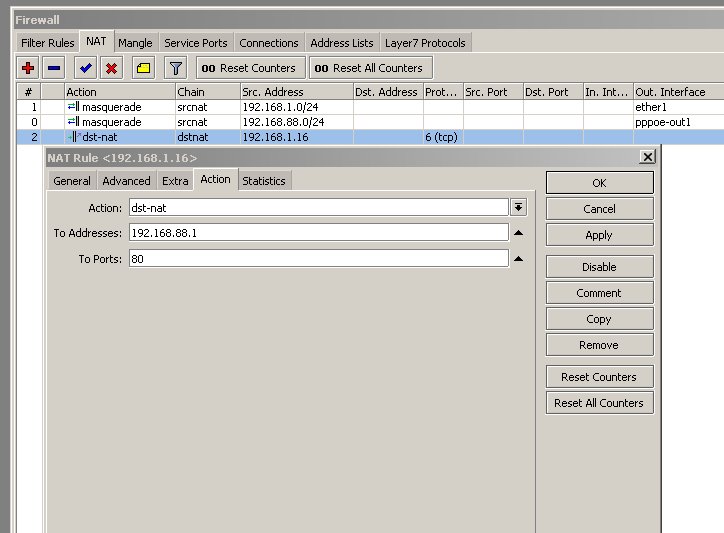Screen dimensions: 724x533
Task: Click the red plus Add rule icon
Action: [x=28, y=68]
